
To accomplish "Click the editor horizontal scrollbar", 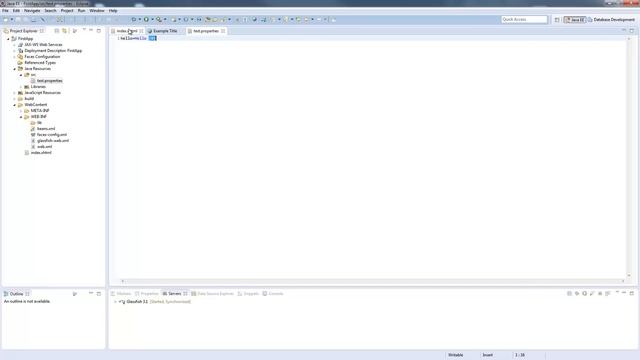I will tap(373, 281).
